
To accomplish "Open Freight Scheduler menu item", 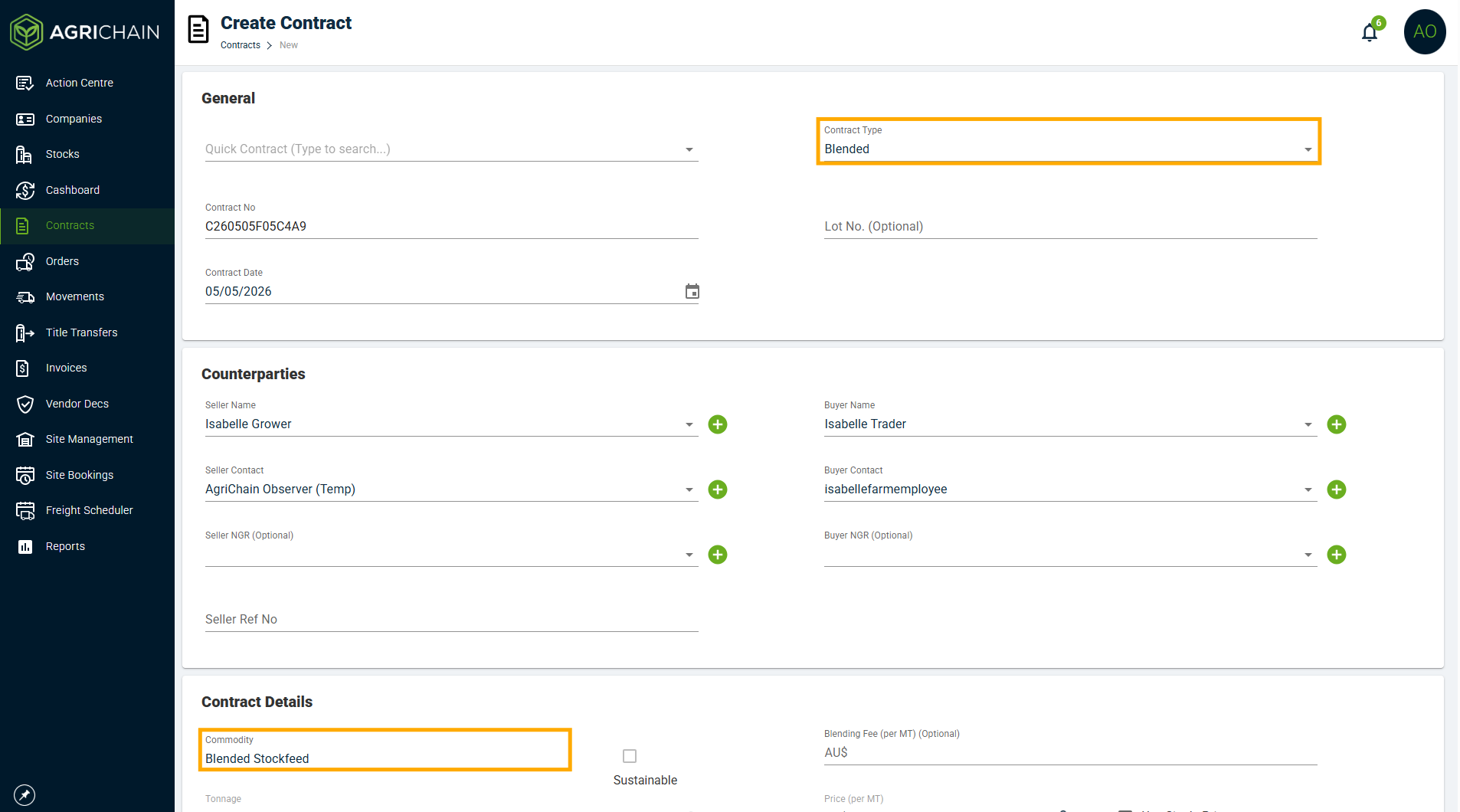I will [x=87, y=510].
